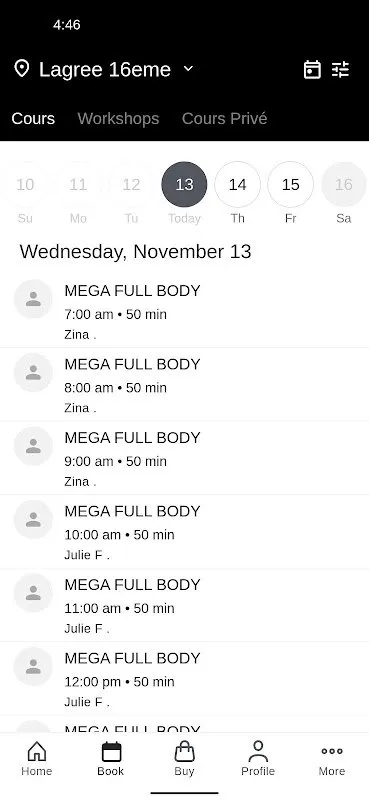This screenshot has height=800, width=369.
Task: Open the Profile page icon
Action: click(x=258, y=759)
